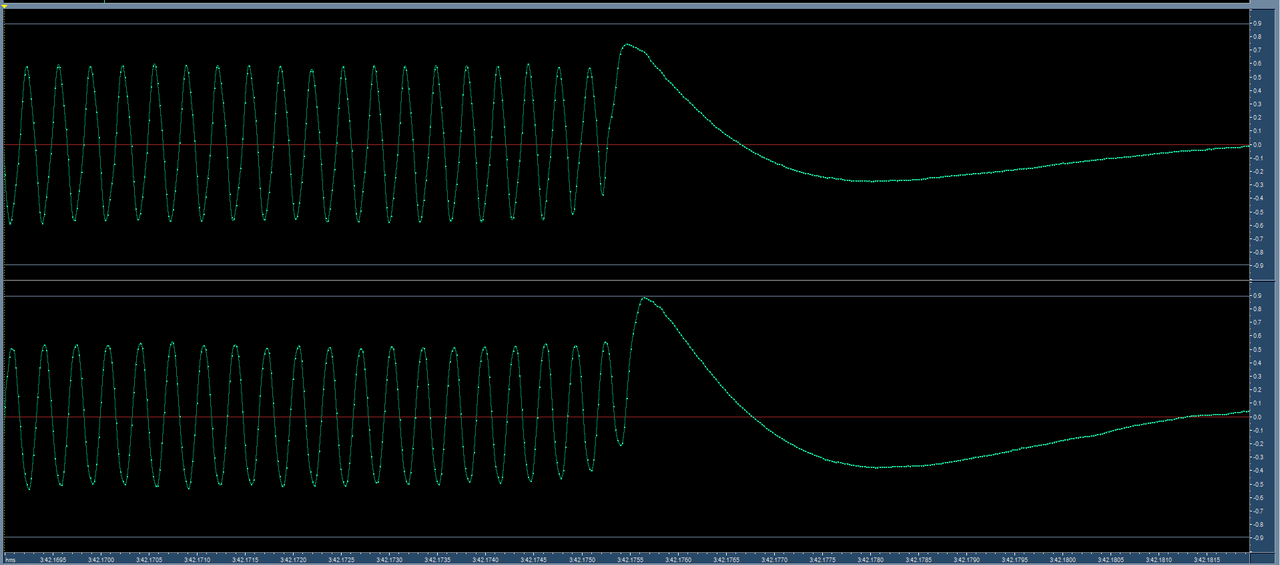The image size is (1280, 565).
Task: Click the 3:42.1740 label on time ruler
Action: pyautogui.click(x=485, y=560)
